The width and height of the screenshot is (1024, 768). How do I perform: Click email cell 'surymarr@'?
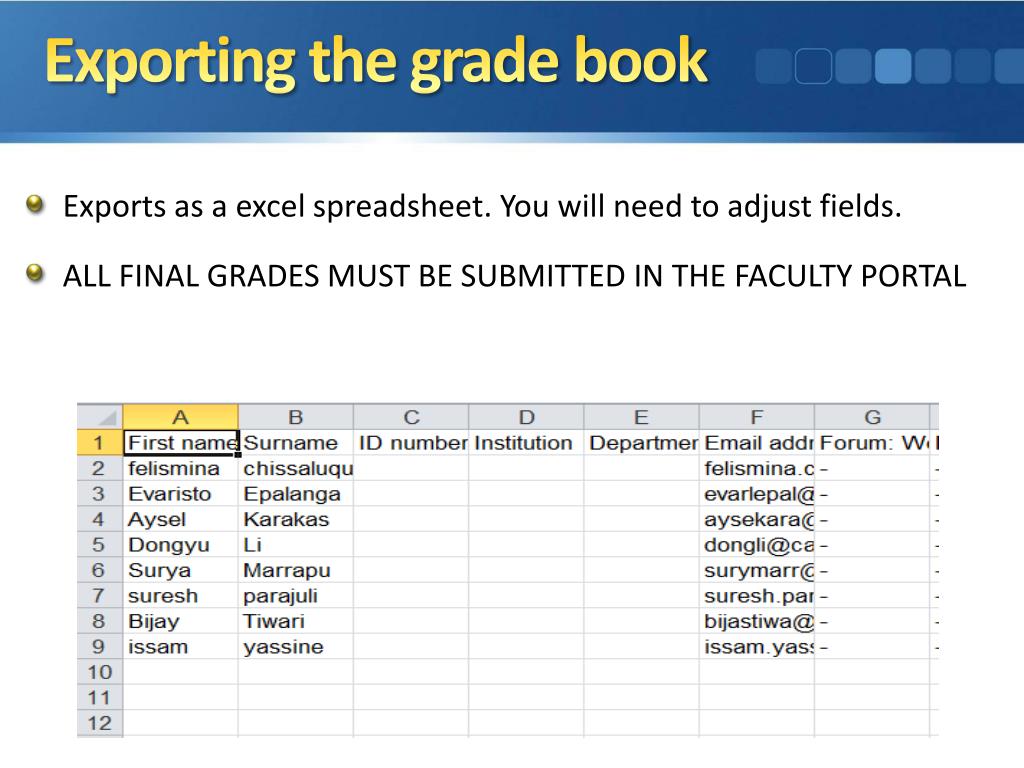(757, 570)
